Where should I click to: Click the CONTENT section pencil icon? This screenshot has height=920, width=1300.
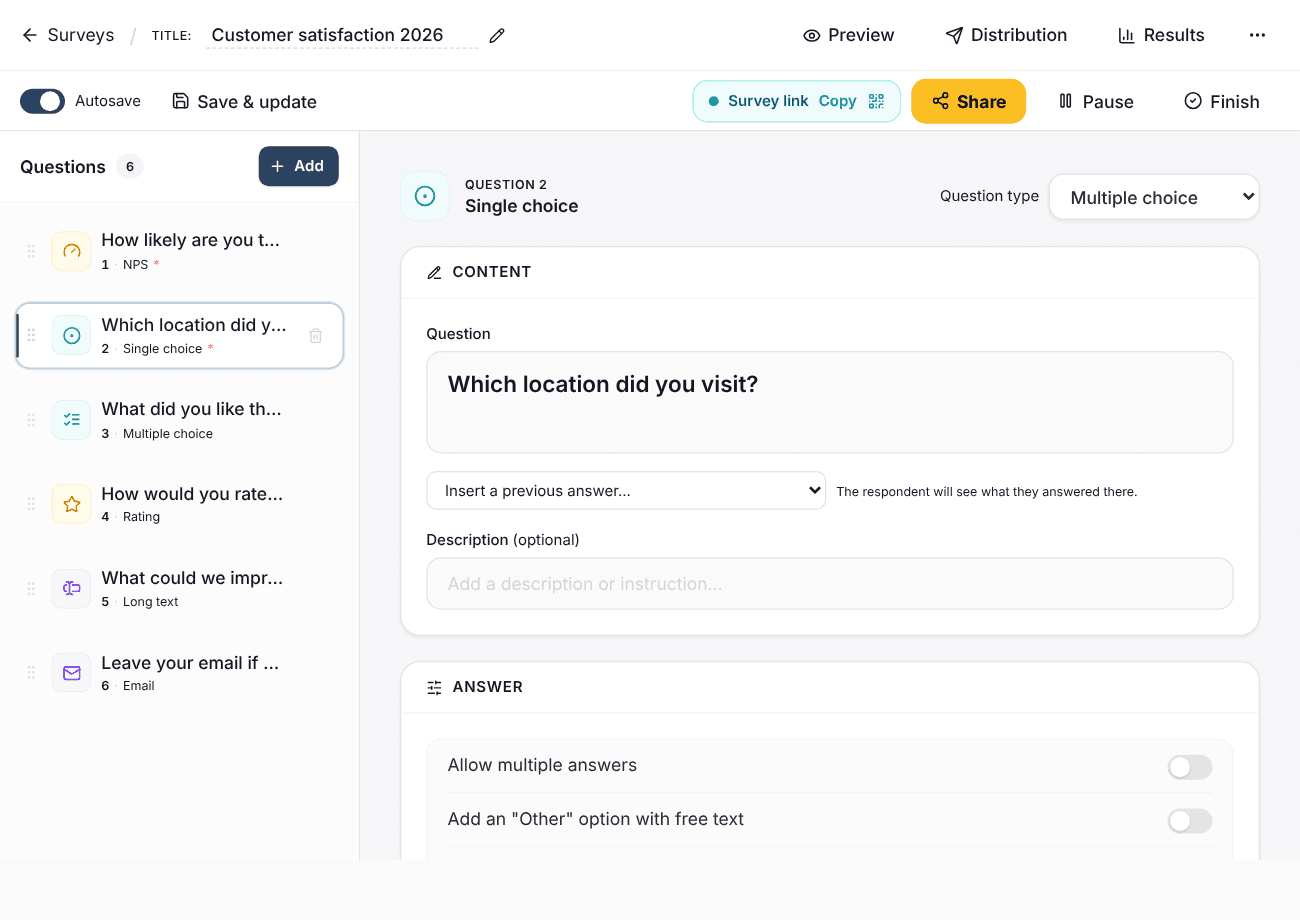[434, 272]
